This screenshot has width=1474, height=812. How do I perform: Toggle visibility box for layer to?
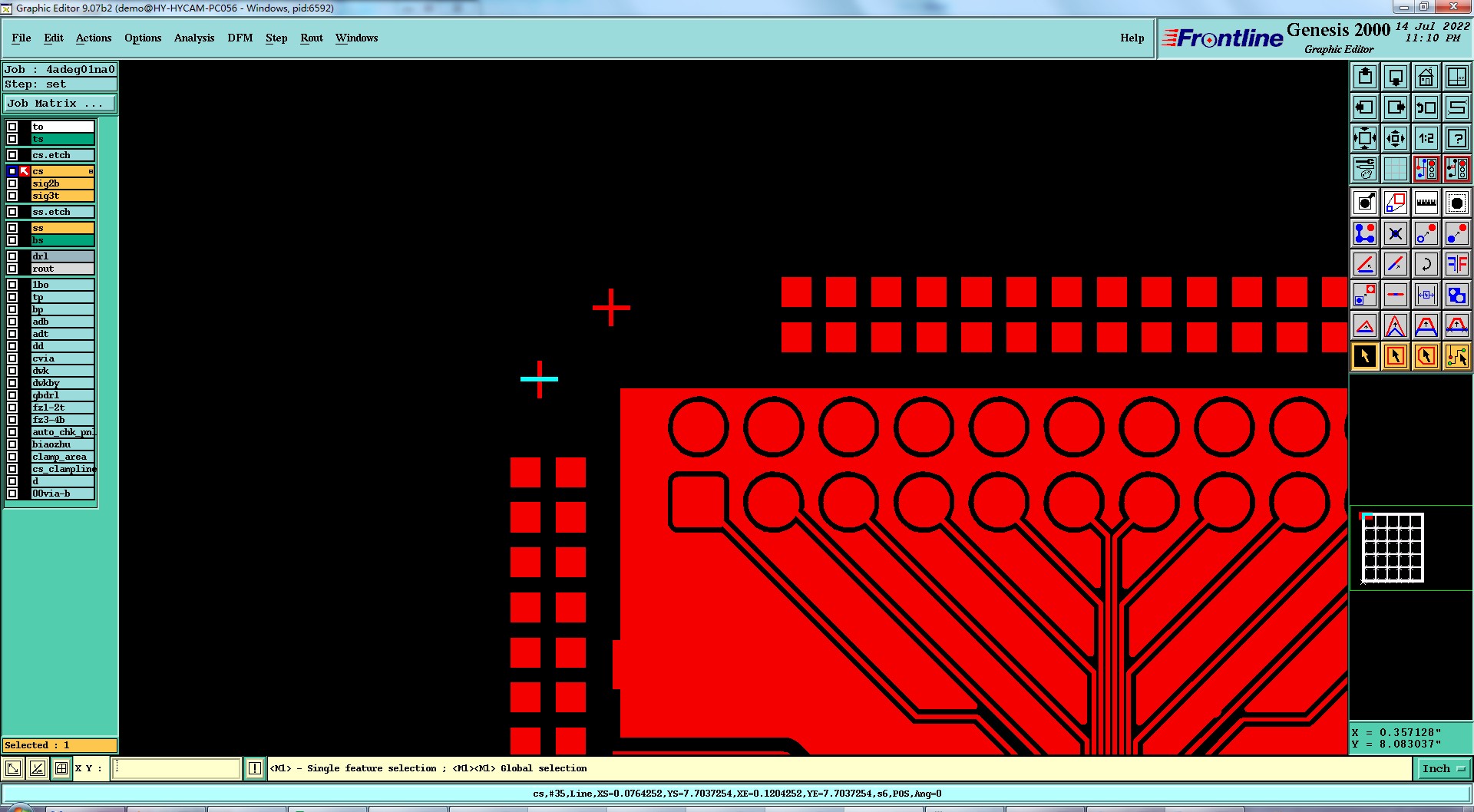click(x=12, y=127)
